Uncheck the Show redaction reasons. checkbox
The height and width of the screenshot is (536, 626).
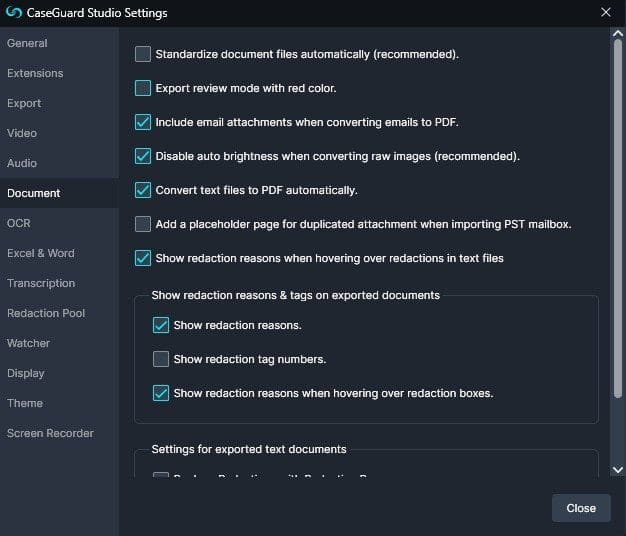pos(161,325)
